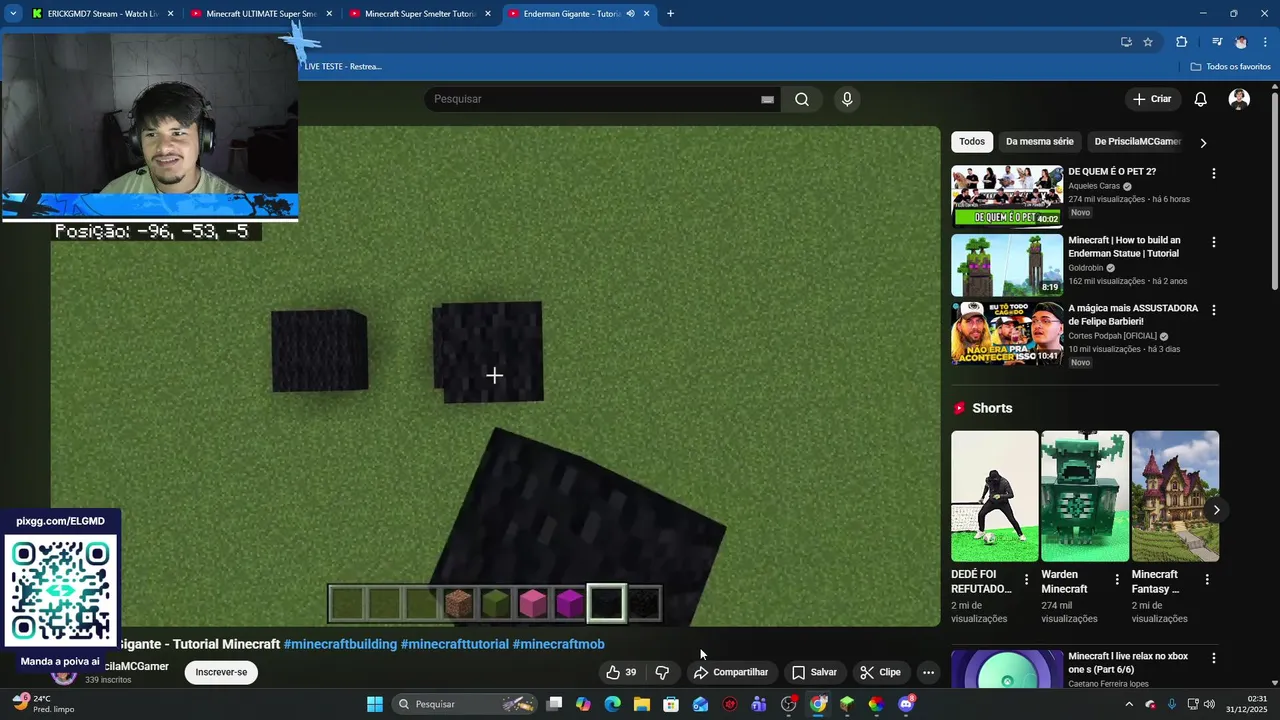Click the install app icon in address bar
This screenshot has width=1280, height=720.
(1126, 42)
